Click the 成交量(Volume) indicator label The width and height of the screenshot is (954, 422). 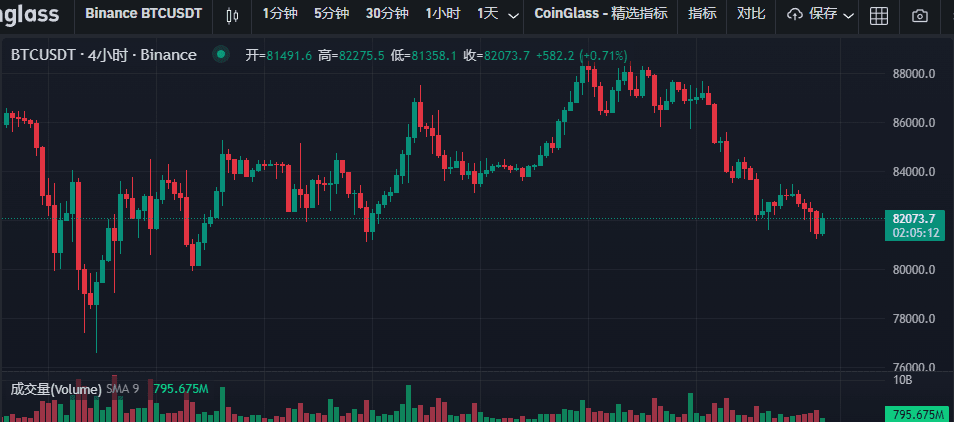tap(56, 389)
